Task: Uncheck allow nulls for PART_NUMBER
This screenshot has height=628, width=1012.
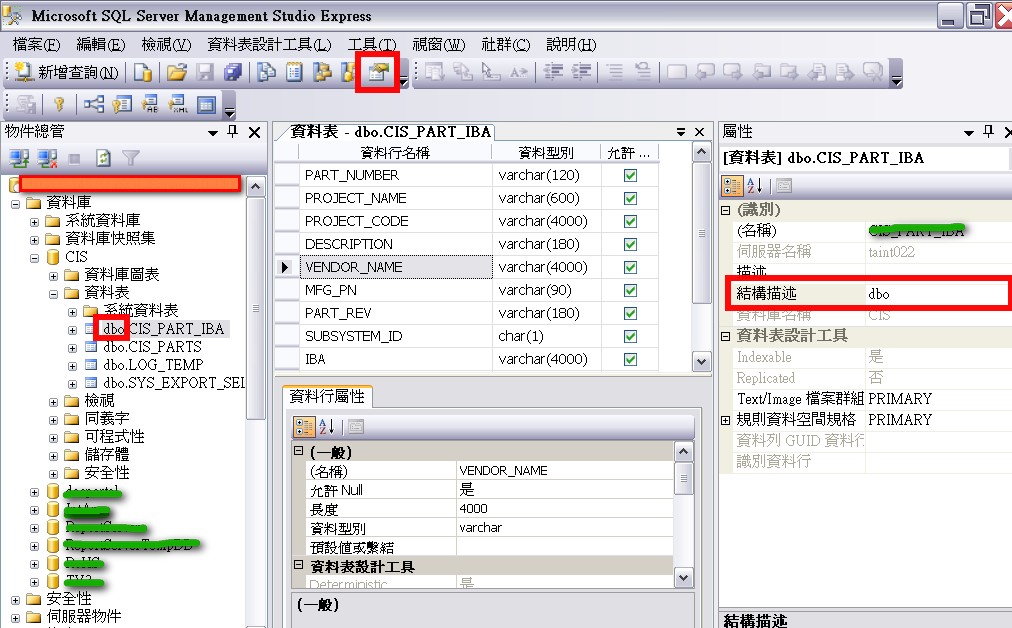Action: click(630, 176)
